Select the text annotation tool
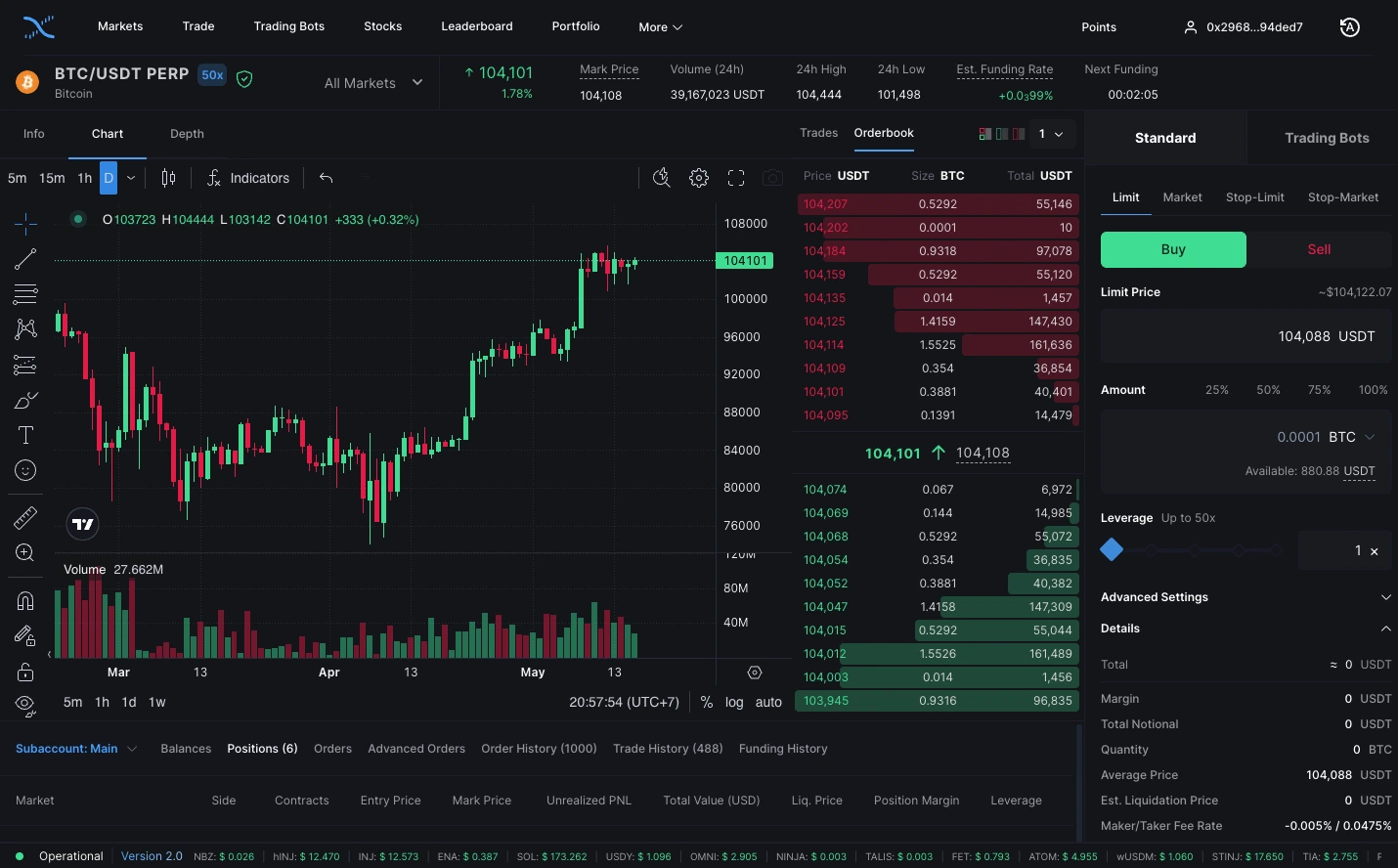Screen dimensions: 1398x868 pos(24,435)
